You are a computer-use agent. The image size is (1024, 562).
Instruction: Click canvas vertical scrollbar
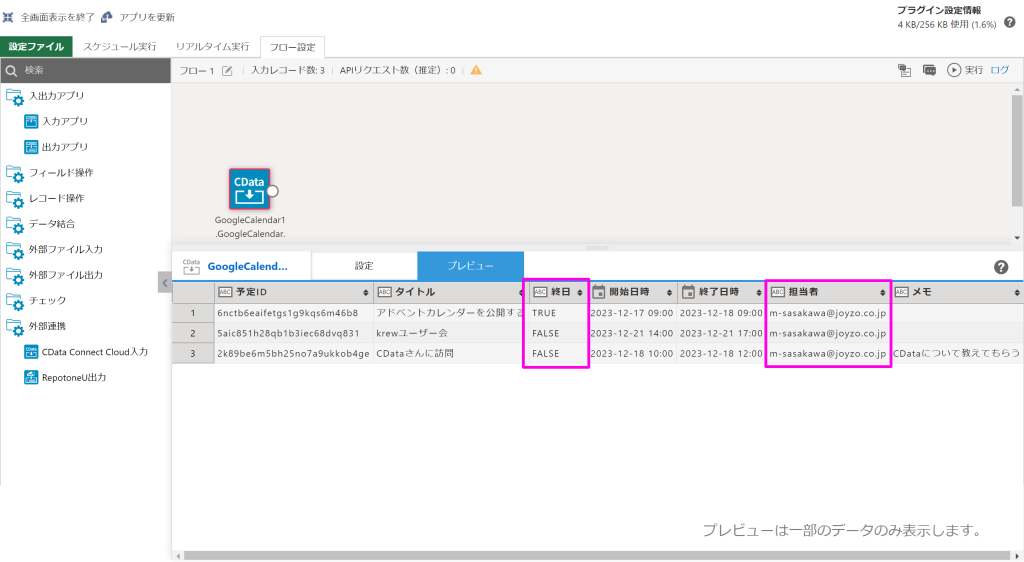click(1017, 150)
